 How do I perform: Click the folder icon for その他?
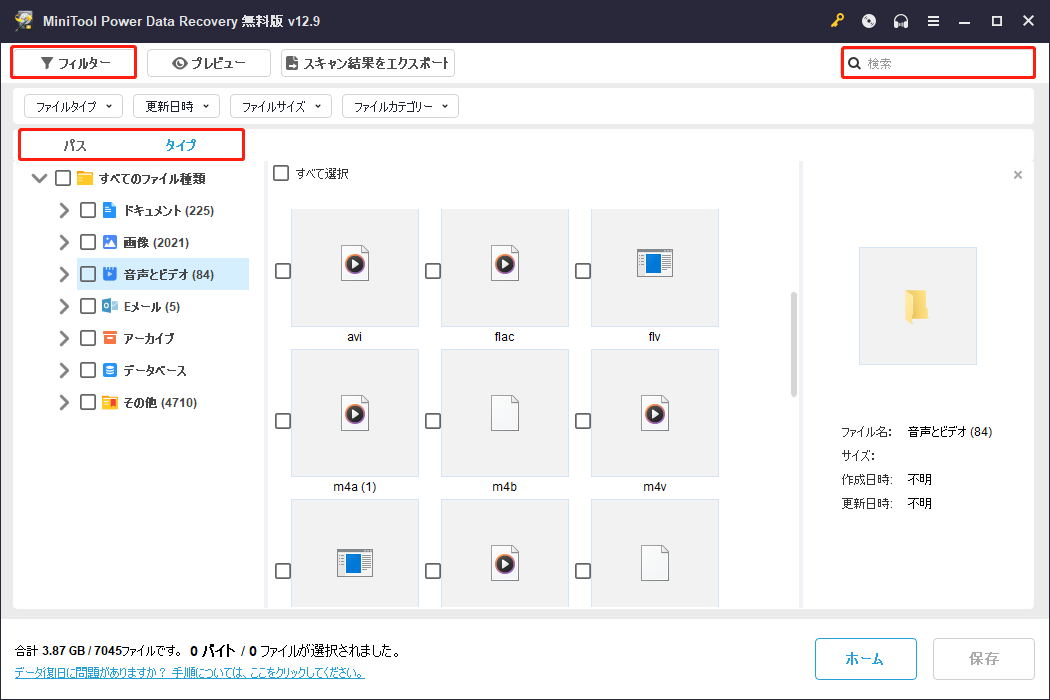click(x=110, y=402)
